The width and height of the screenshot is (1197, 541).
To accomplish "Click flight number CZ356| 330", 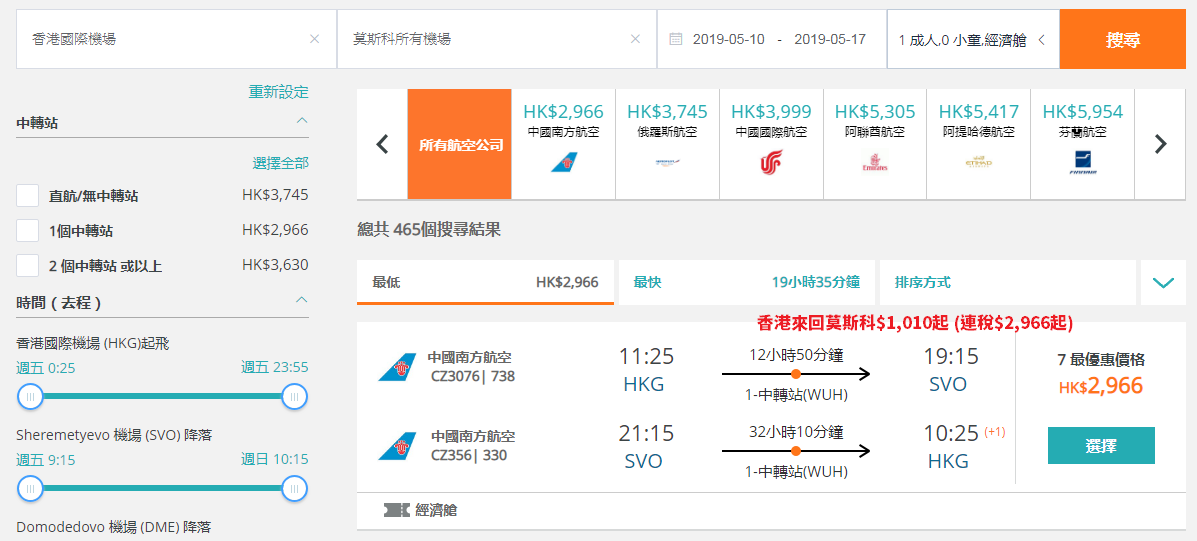I will point(469,455).
